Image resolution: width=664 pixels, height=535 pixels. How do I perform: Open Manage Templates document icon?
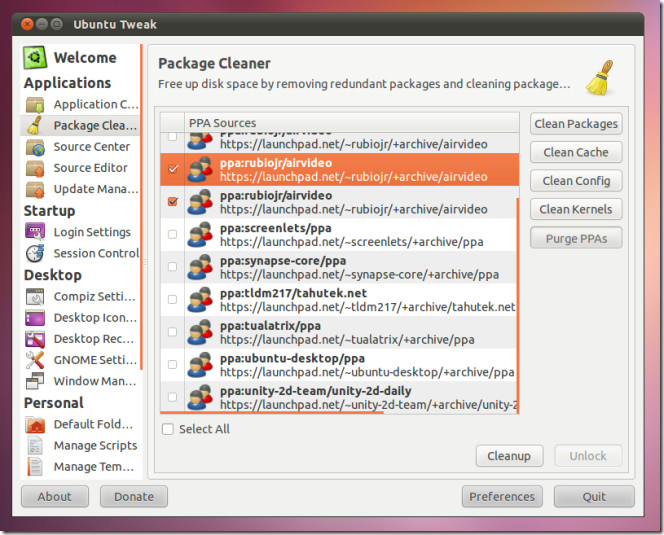pyautogui.click(x=35, y=466)
